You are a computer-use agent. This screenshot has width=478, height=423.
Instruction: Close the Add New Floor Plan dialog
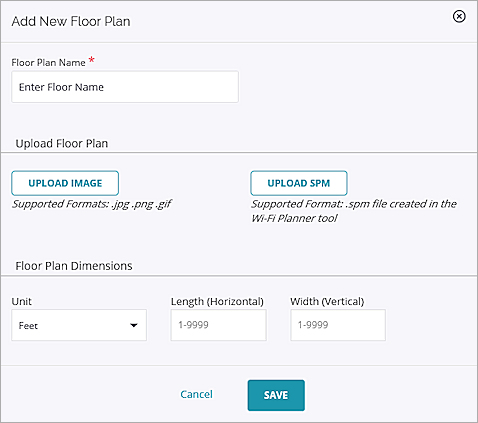coord(459,16)
